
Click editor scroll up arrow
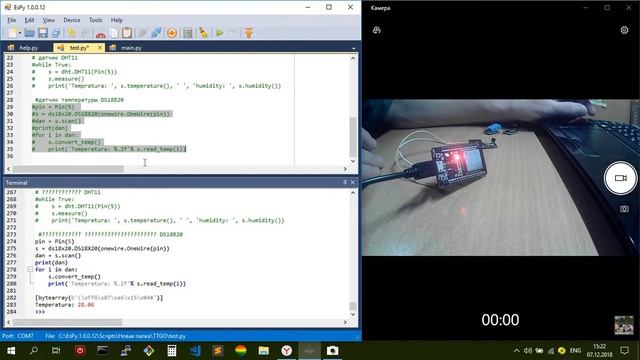[x=353, y=58]
